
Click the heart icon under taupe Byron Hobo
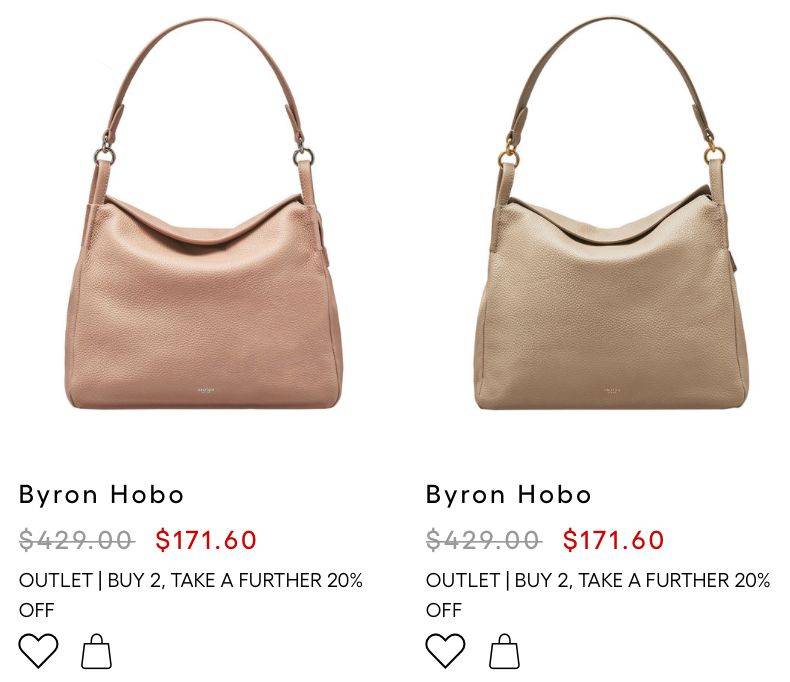point(445,651)
